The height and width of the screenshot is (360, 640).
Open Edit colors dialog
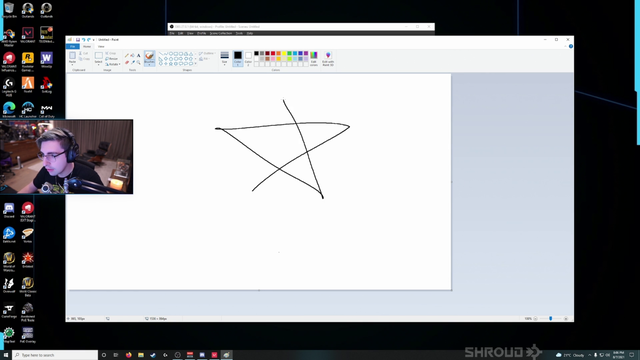pyautogui.click(x=313, y=59)
